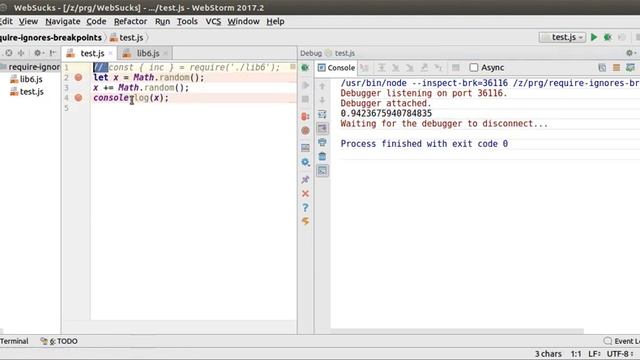Open the Run menu
The width and height of the screenshot is (640, 360).
[x=162, y=21]
